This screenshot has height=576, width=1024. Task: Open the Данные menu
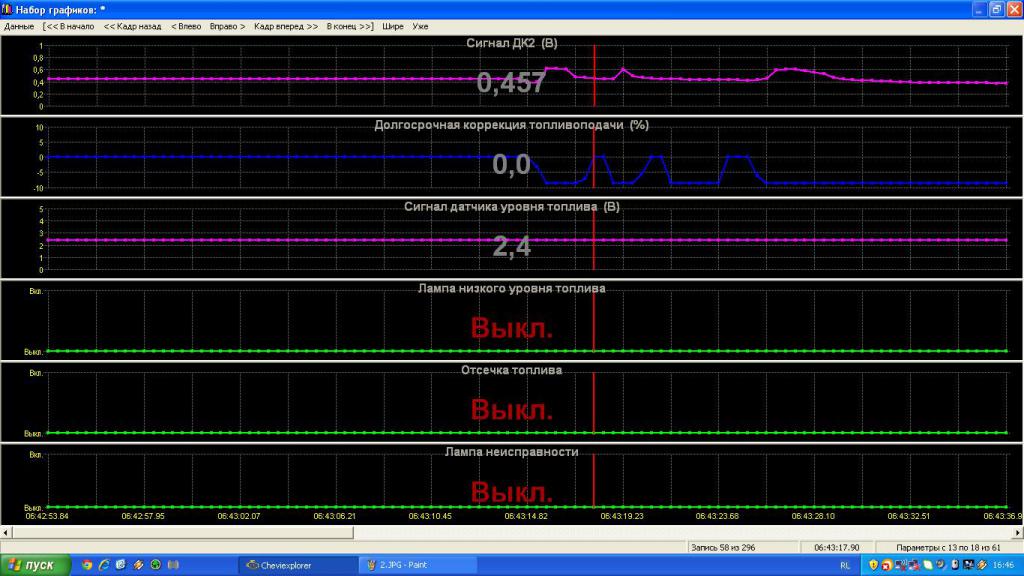pyautogui.click(x=19, y=26)
